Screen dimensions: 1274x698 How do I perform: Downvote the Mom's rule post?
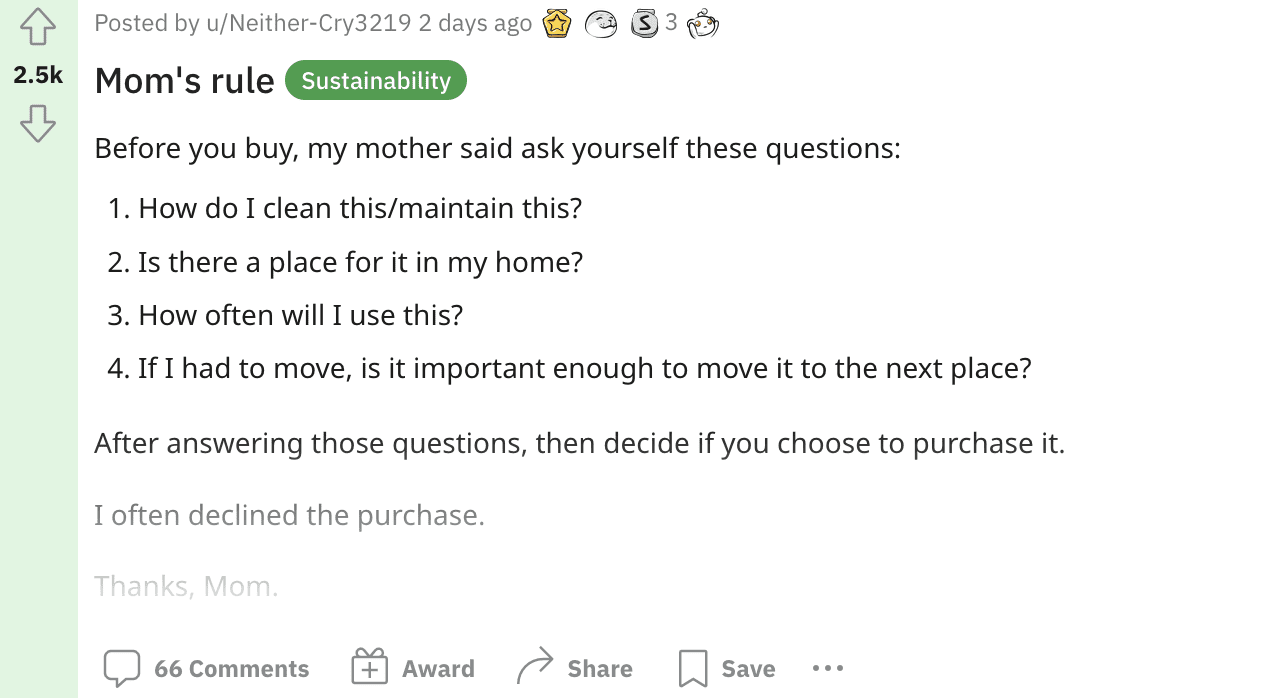tap(37, 123)
